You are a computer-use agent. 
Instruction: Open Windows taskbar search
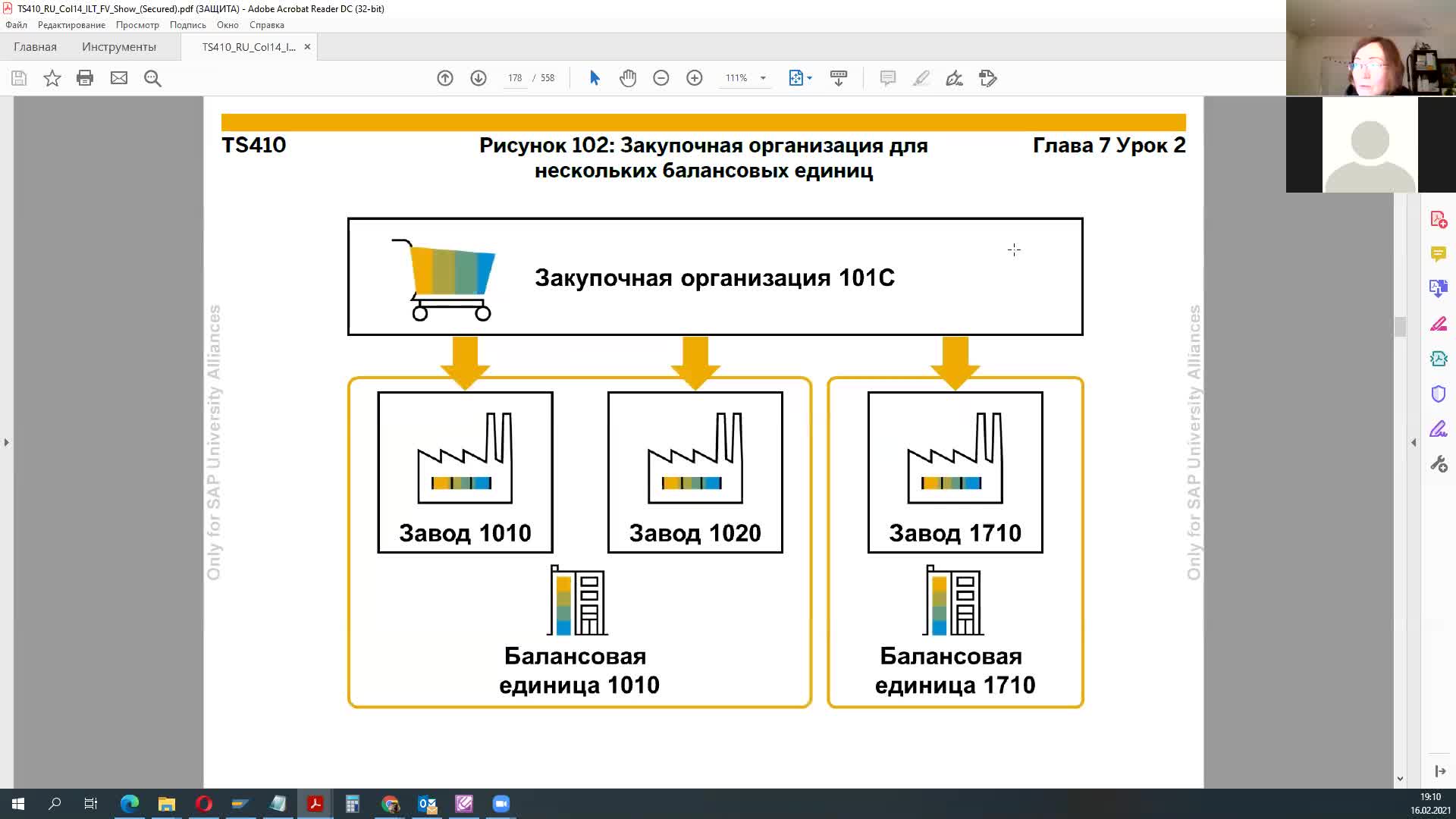[55, 804]
